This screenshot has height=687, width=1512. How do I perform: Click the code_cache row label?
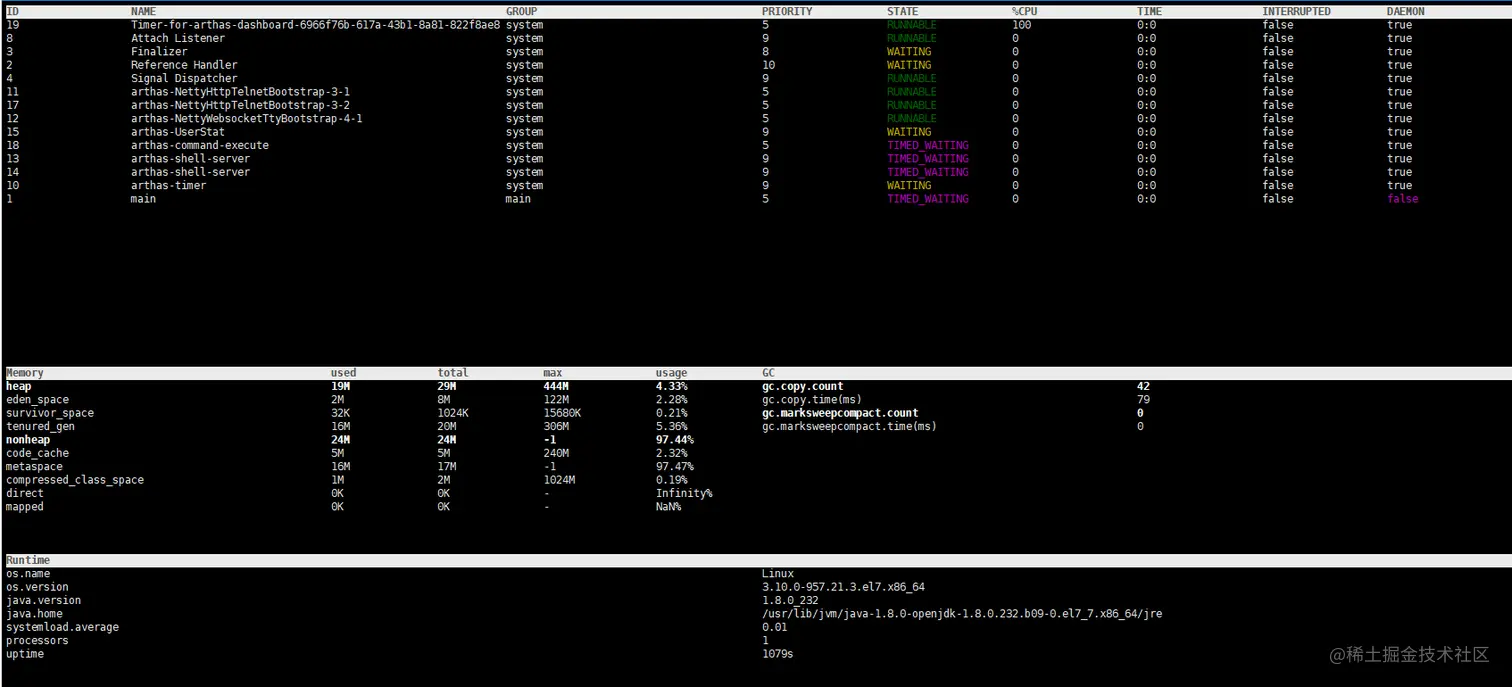(37, 453)
